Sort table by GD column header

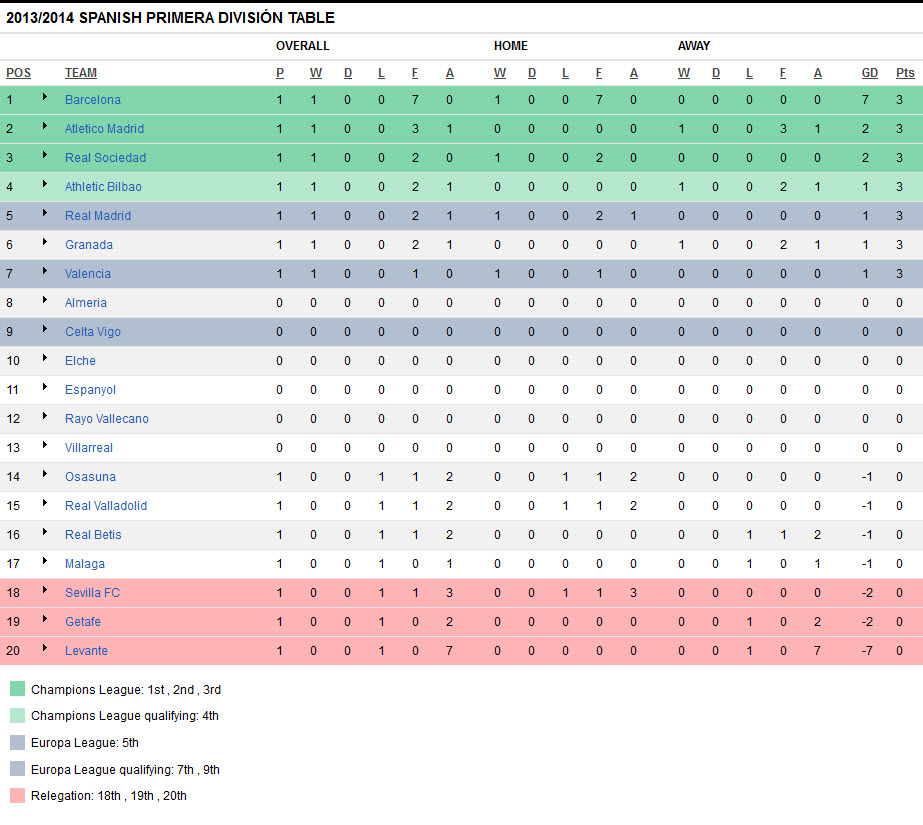[870, 73]
